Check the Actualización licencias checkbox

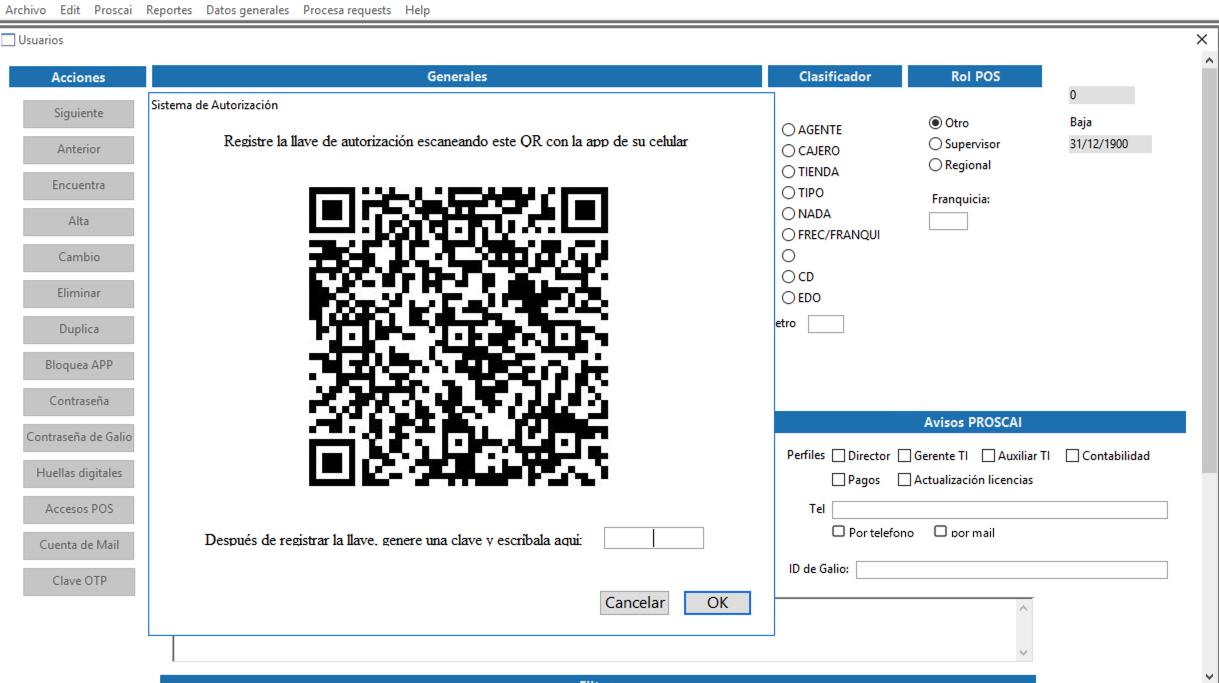click(905, 480)
